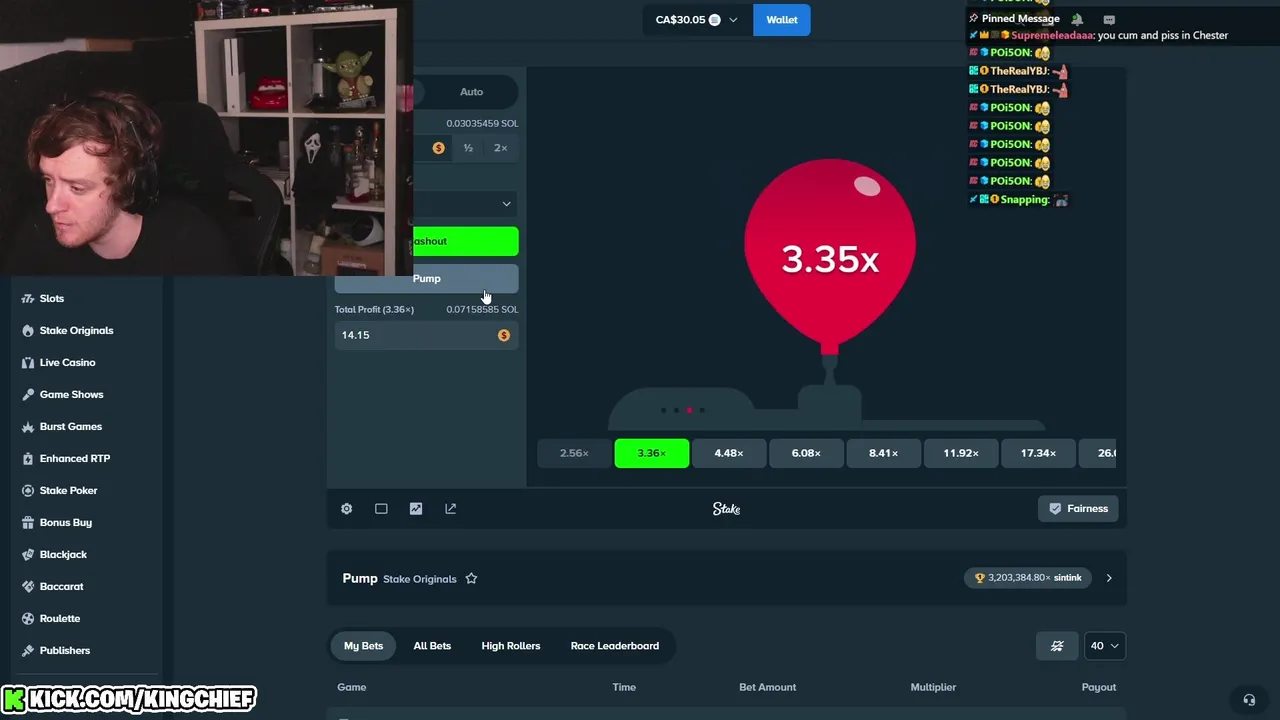The image size is (1280, 720).
Task: Click the 4.48× multiplier step
Action: (729, 453)
